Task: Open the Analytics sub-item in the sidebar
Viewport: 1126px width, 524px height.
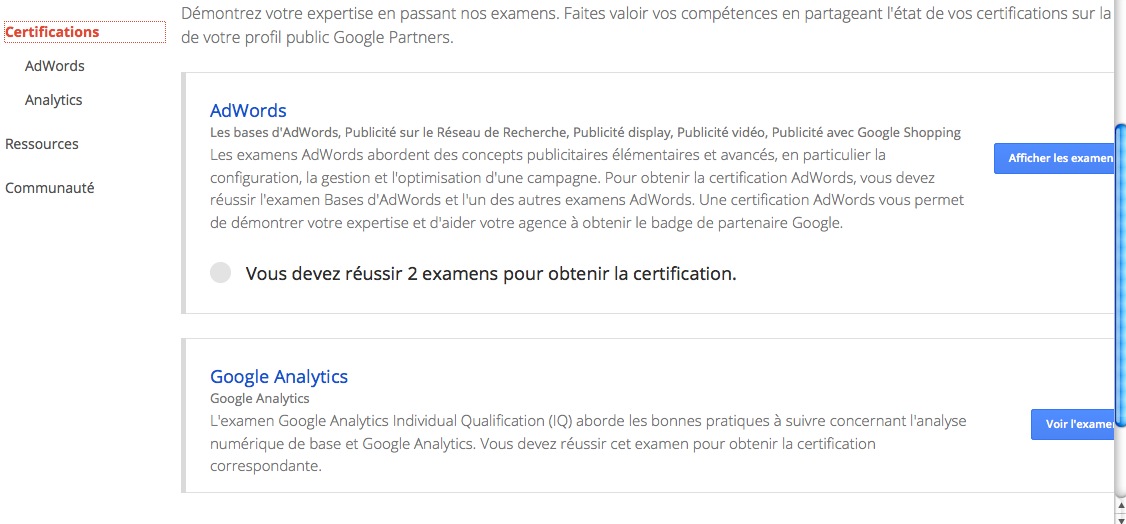Action: (54, 100)
